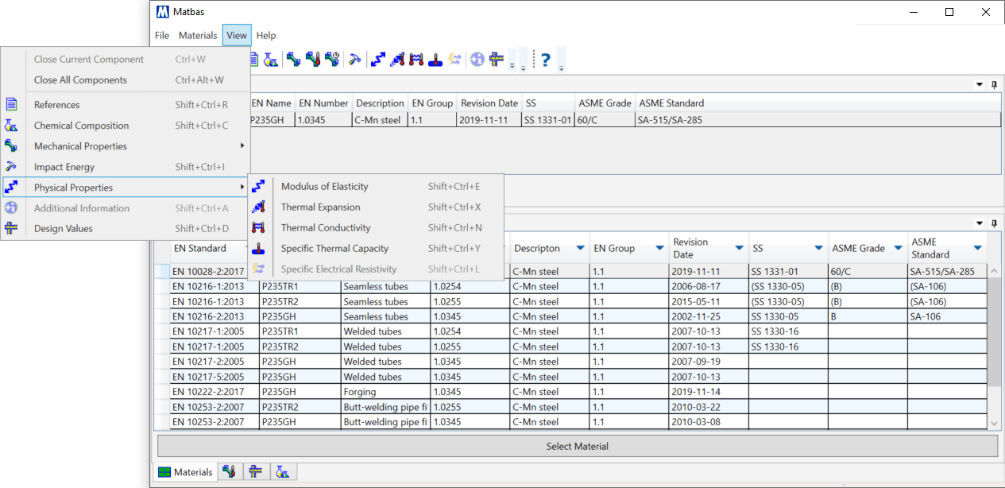
Task: Click the Specific Thermal Capacity toolbar icon
Action: click(436, 59)
